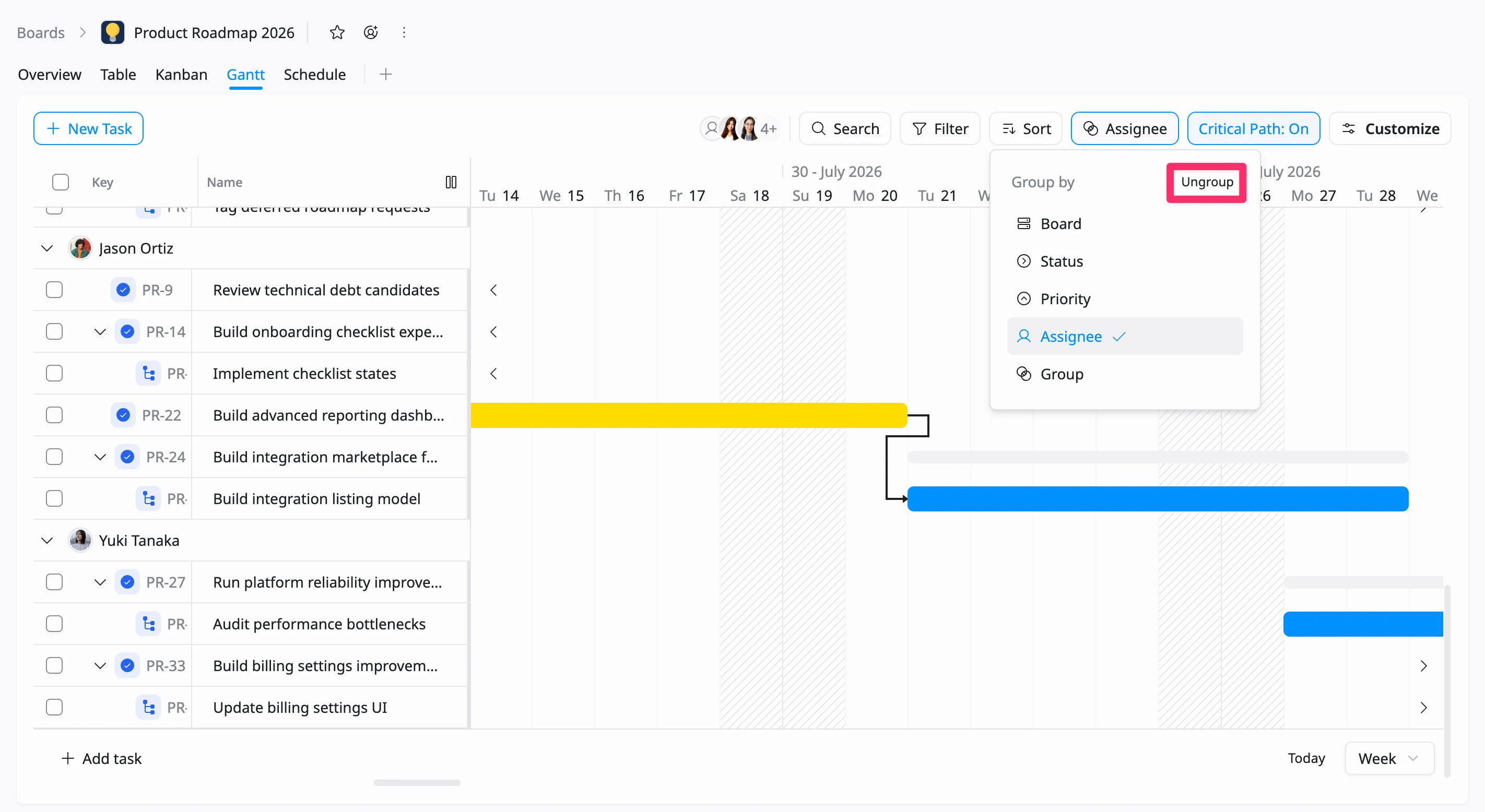1485x812 pixels.
Task: Check the box for PR-27 row
Action: 54,582
